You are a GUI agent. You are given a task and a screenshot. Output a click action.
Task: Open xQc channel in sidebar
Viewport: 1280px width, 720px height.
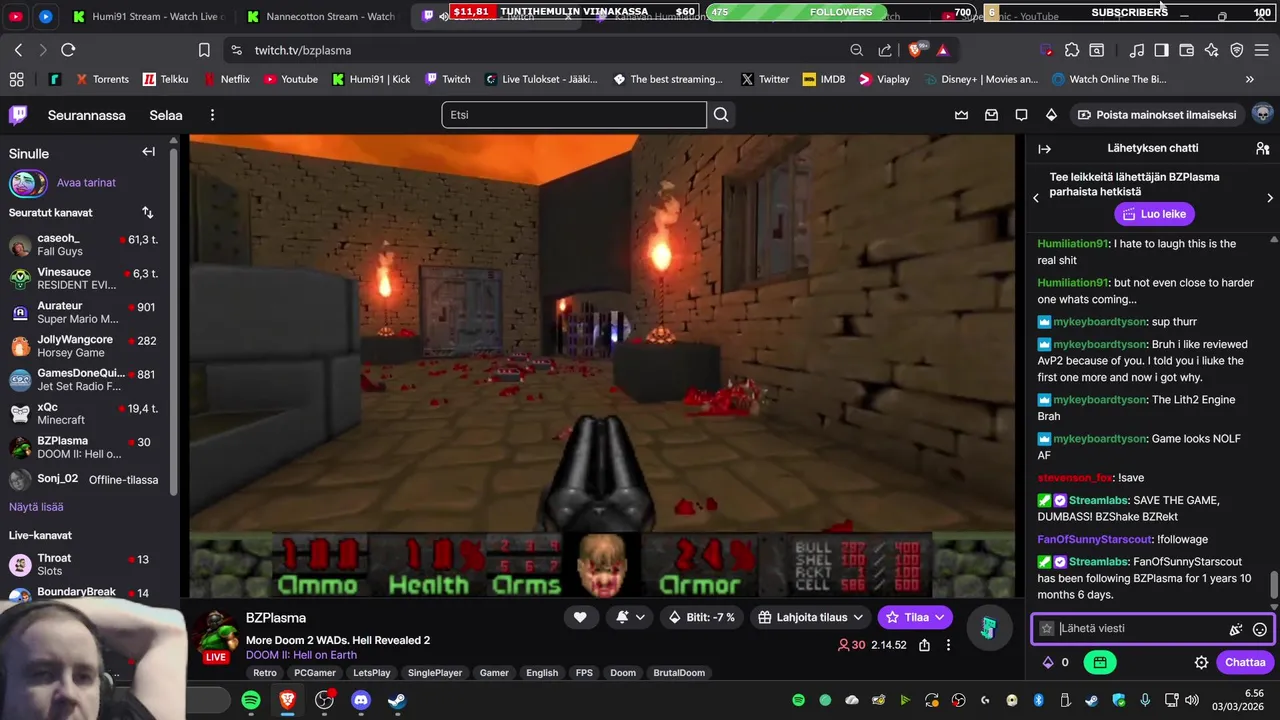[86, 414]
